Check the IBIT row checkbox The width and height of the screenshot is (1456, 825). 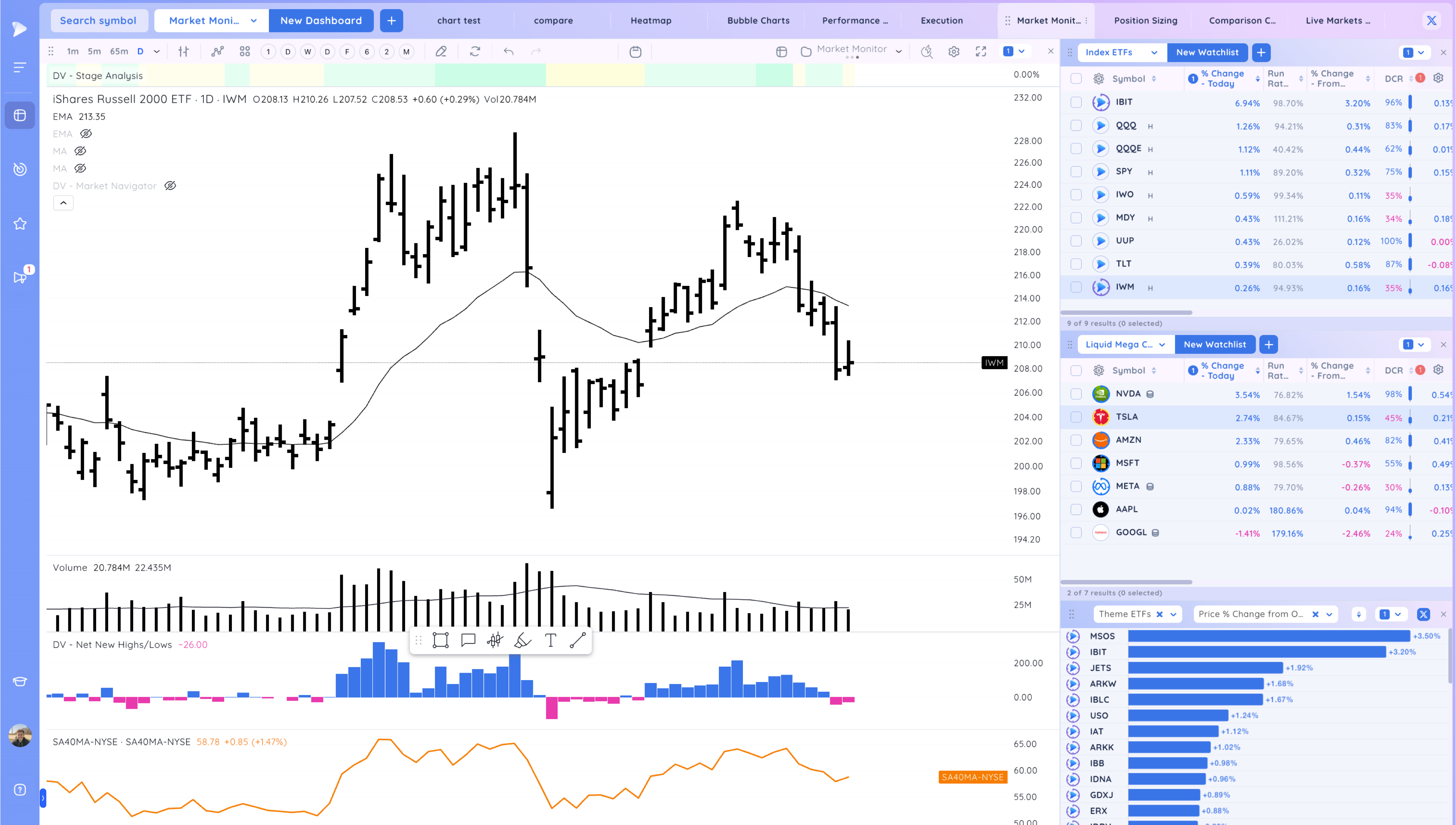tap(1076, 103)
